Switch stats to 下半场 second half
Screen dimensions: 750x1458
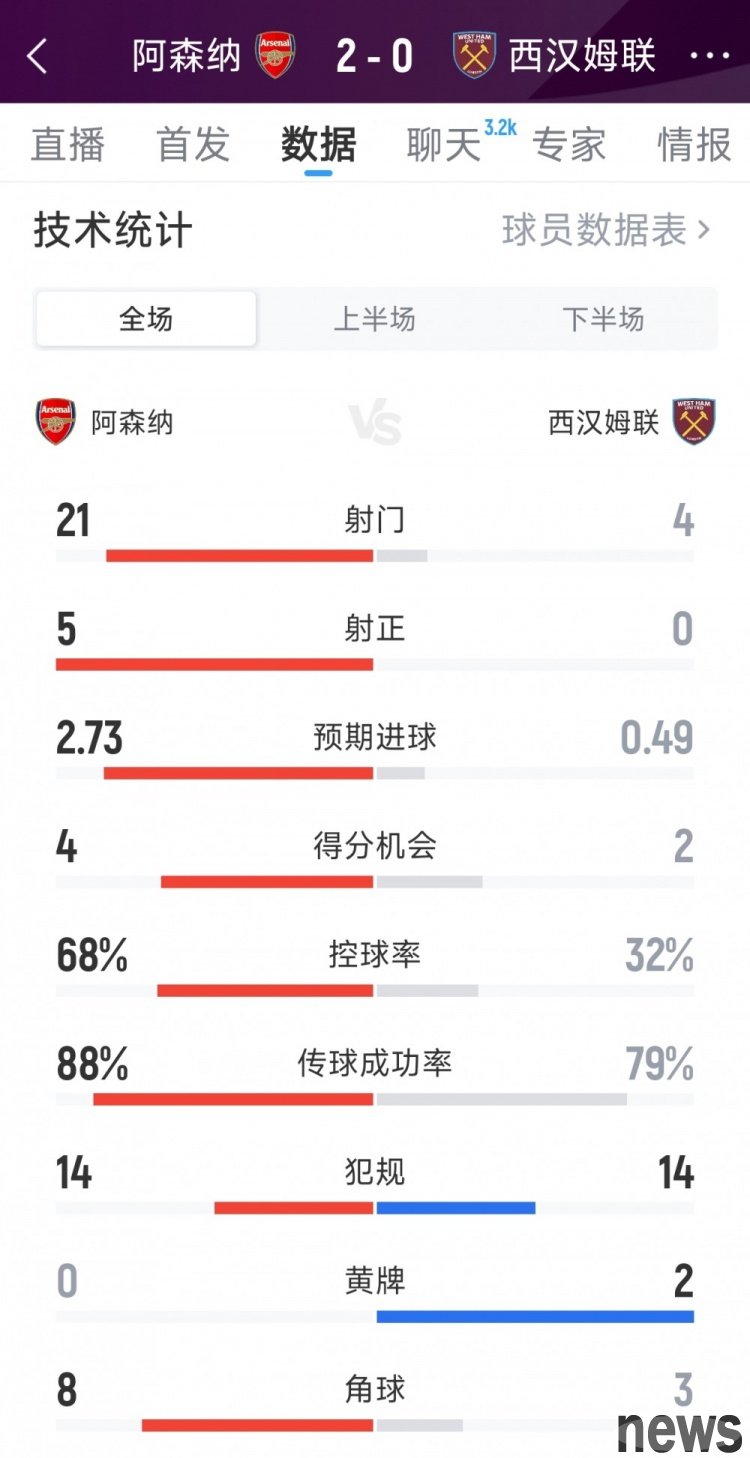(603, 319)
